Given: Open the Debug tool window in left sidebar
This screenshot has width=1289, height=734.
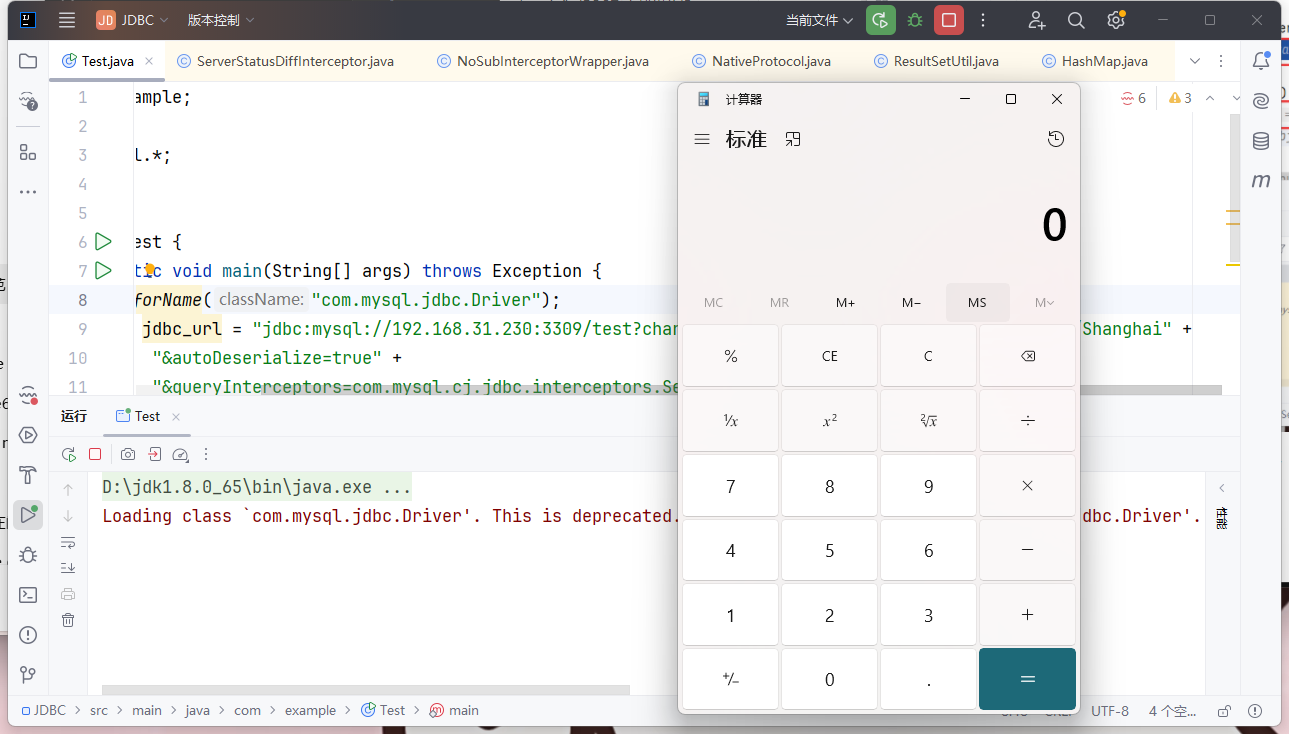Looking at the screenshot, I should (28, 554).
